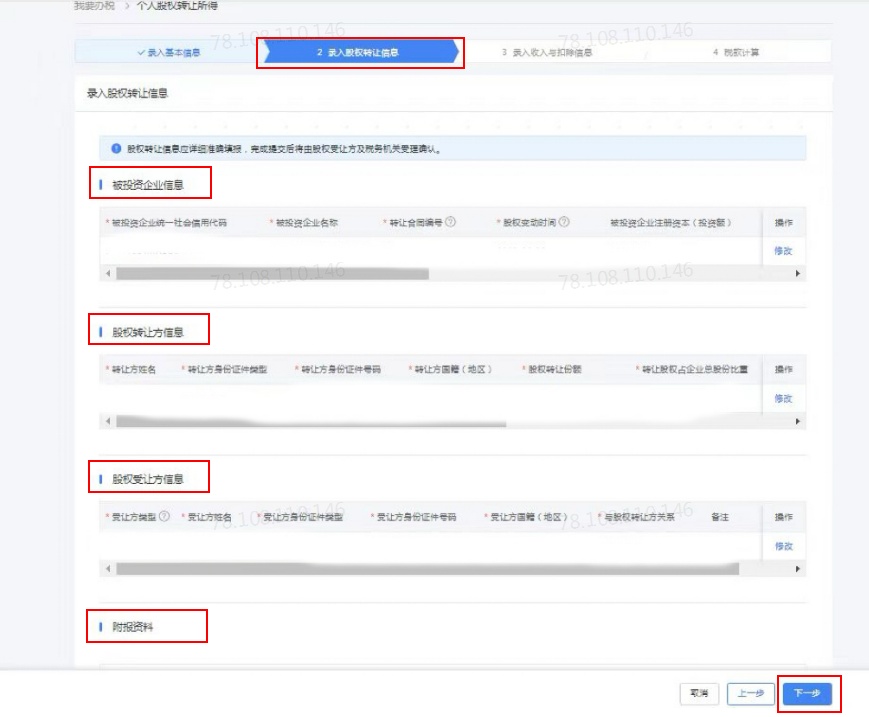Click 个人股权转让所得 breadcrumb text
This screenshot has width=869, height=717.
177,6
